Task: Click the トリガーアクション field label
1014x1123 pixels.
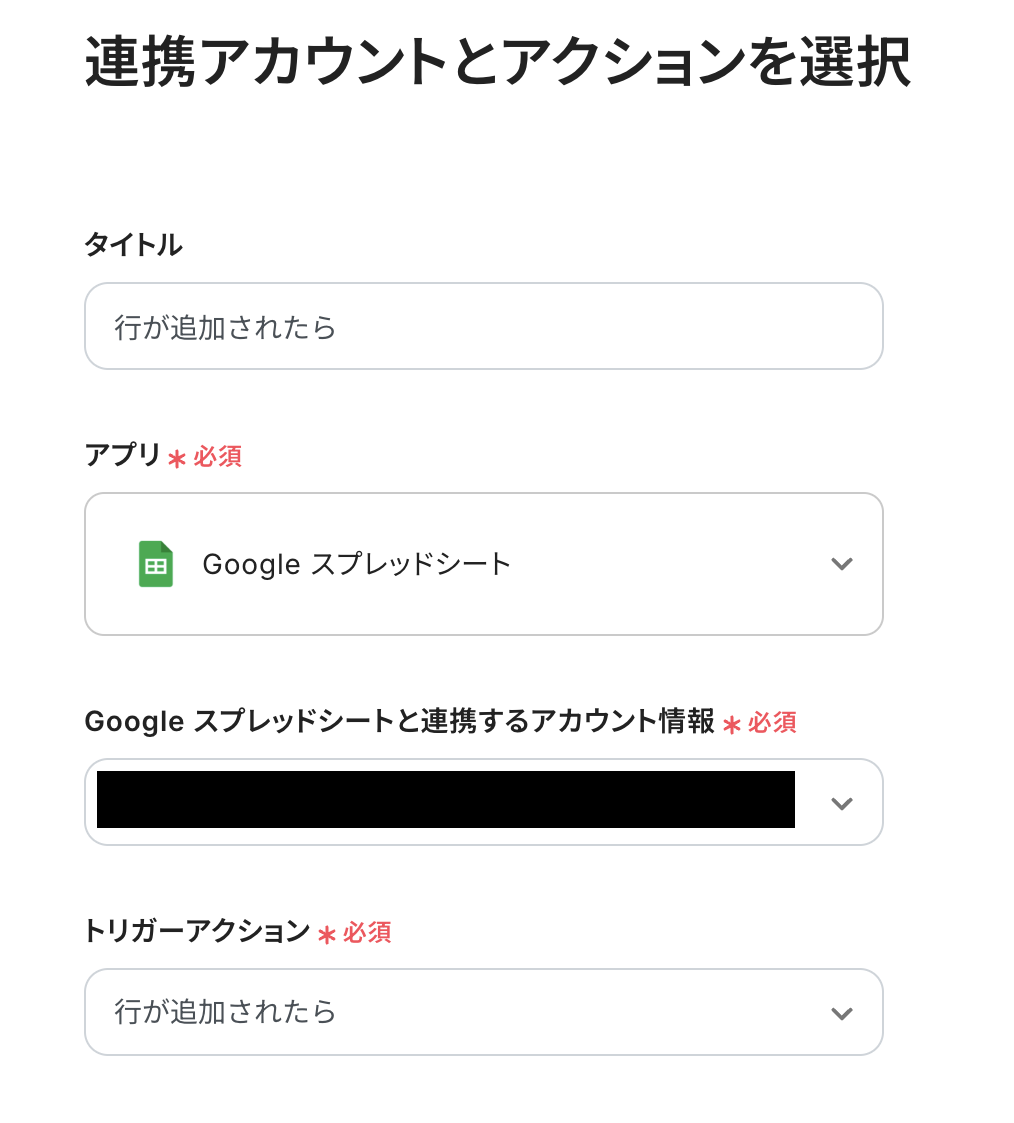Action: click(198, 931)
